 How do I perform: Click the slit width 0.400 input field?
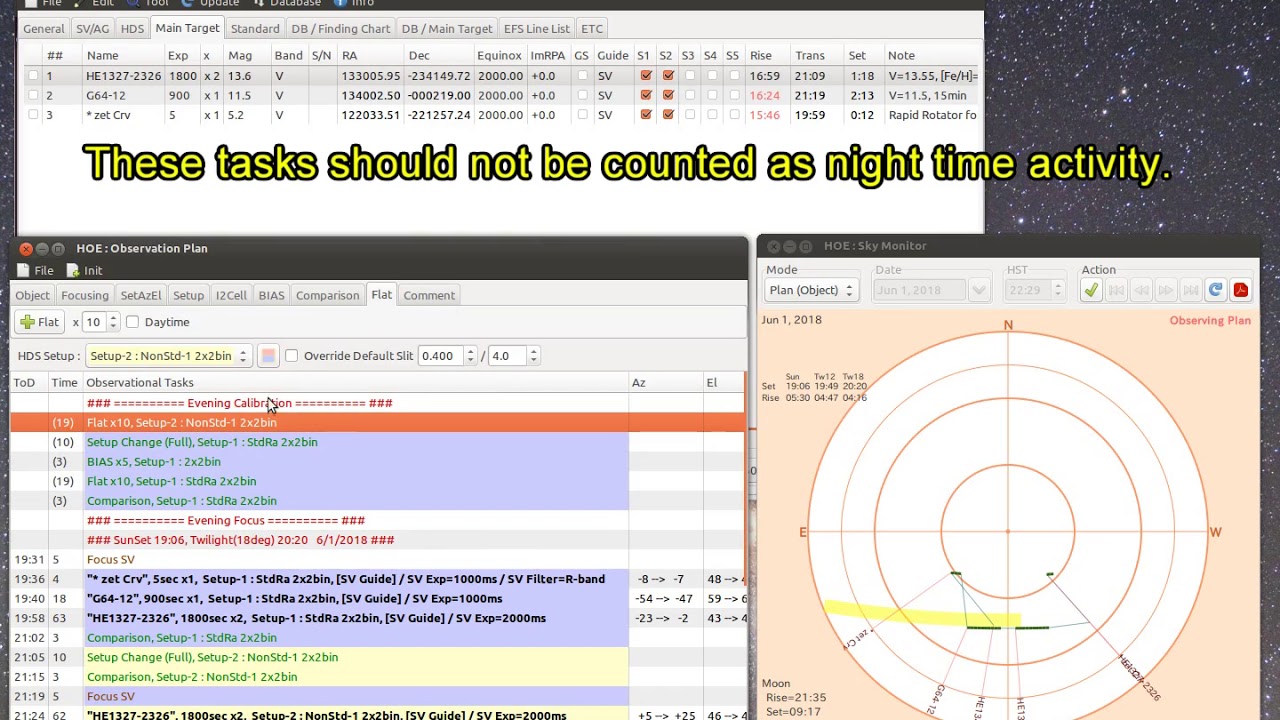coord(438,356)
